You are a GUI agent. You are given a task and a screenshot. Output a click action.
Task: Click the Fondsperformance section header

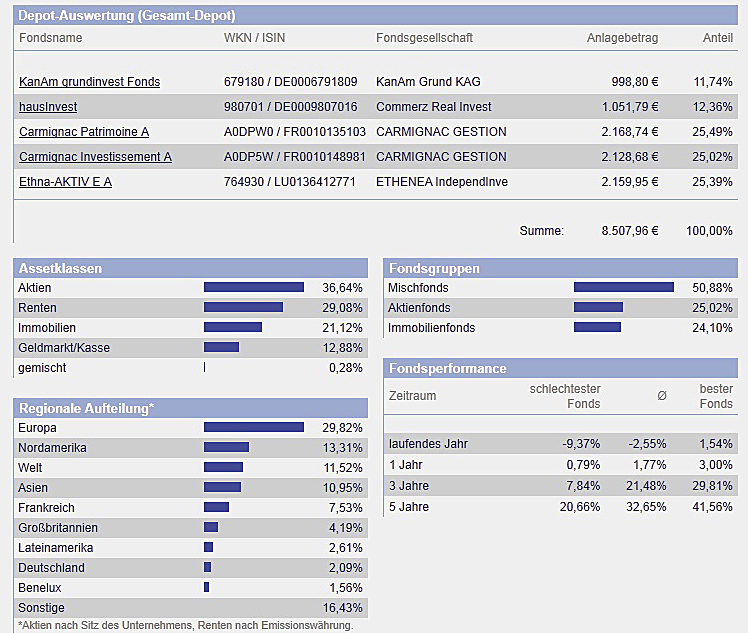coord(447,368)
